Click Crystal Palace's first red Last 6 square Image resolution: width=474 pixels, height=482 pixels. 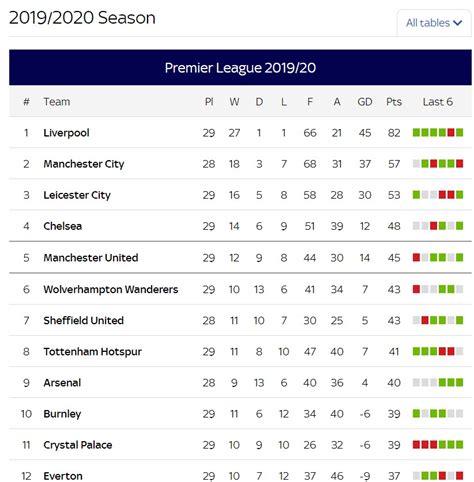[x=416, y=445]
